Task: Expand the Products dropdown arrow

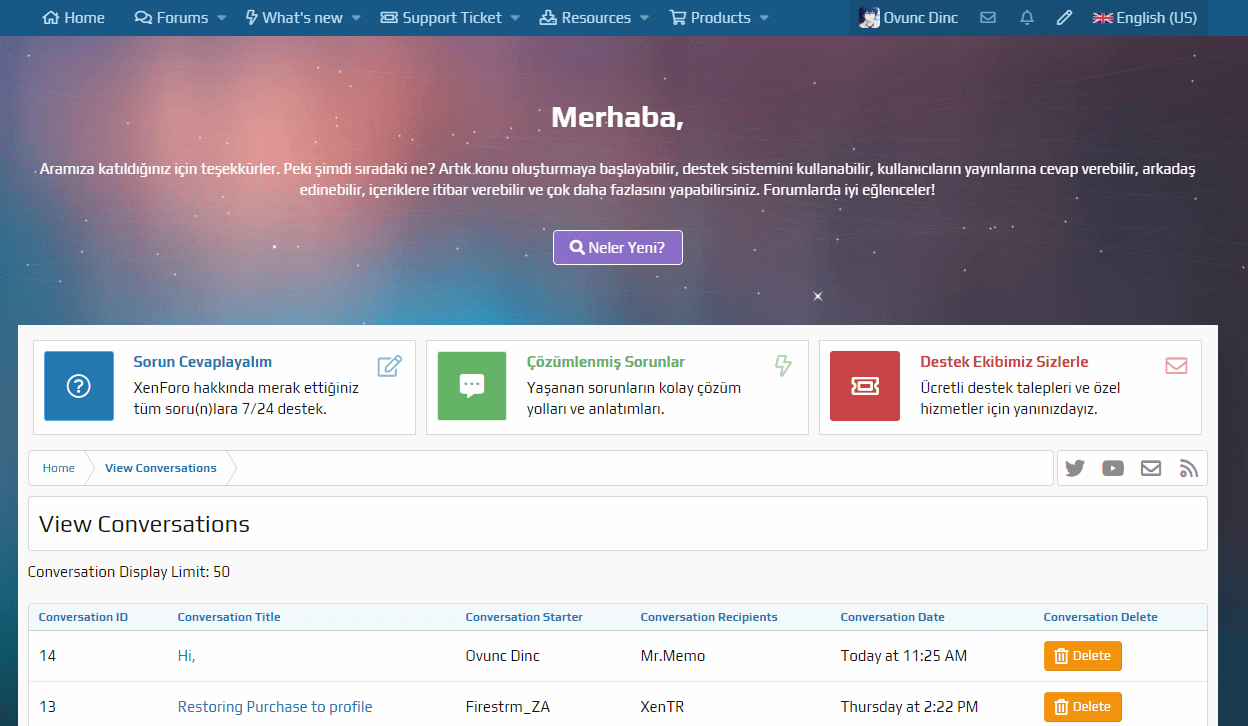Action: pyautogui.click(x=764, y=18)
